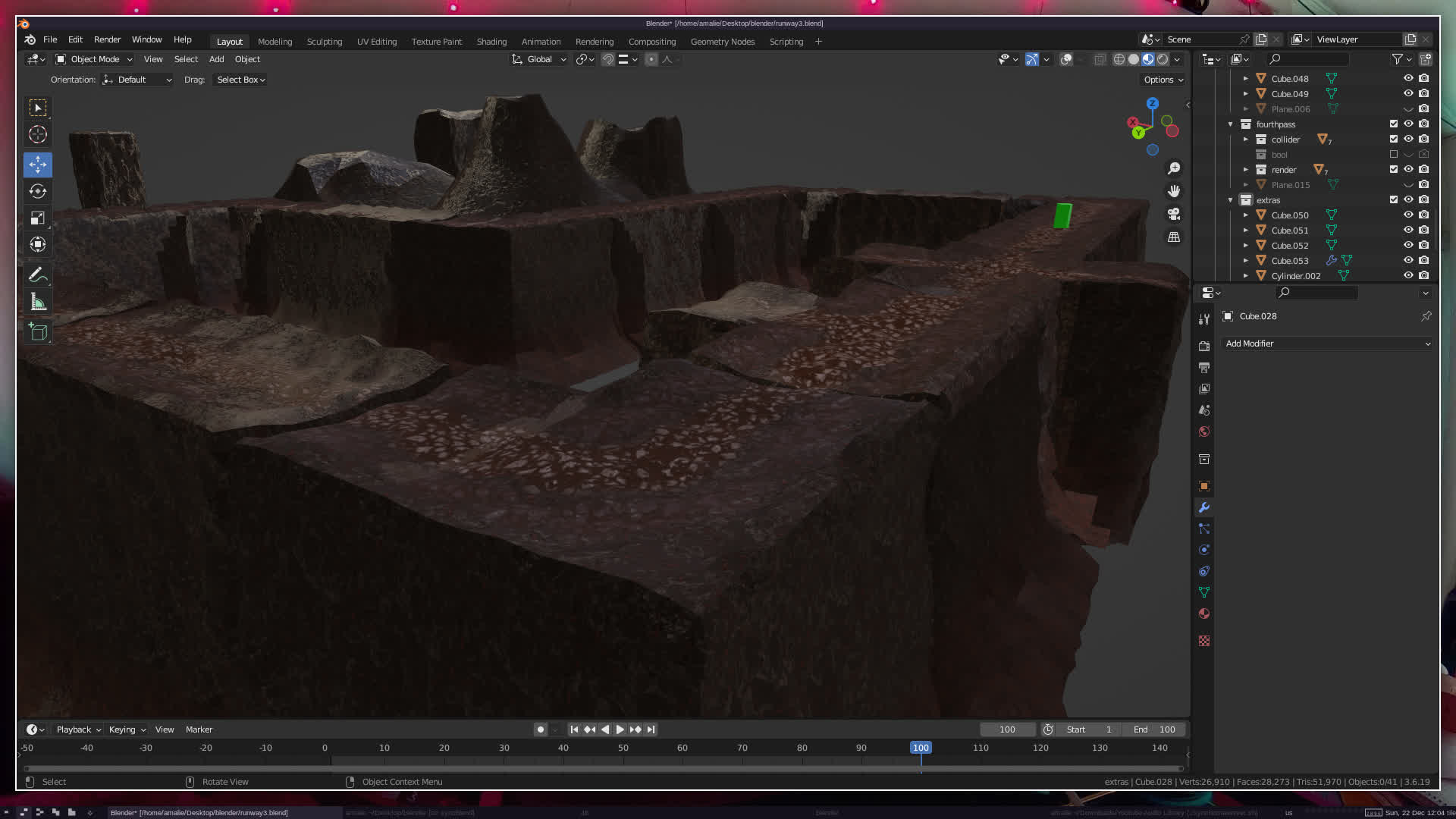Switch to the Sculpting workspace tab
Image resolution: width=1456 pixels, height=819 pixels.
tap(324, 42)
